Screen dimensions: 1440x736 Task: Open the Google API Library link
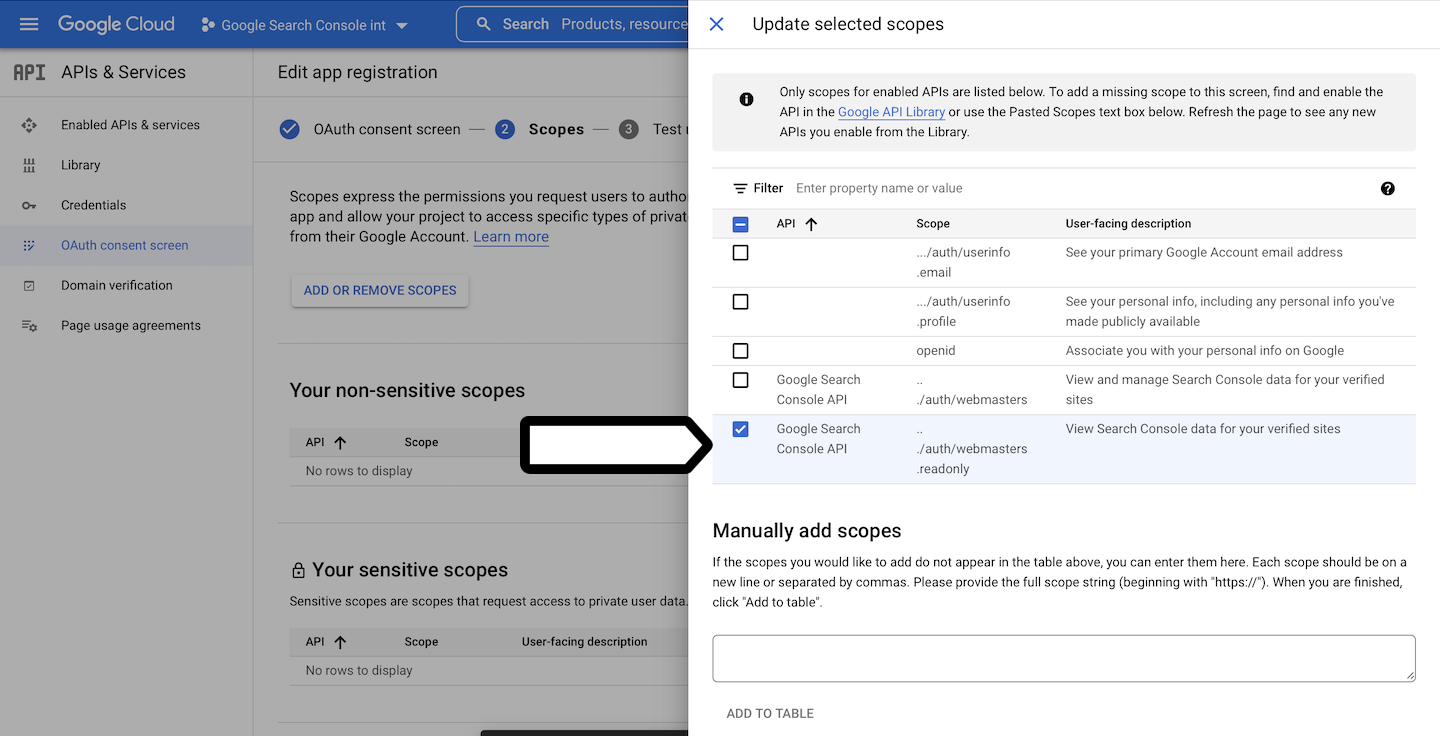[x=891, y=112]
